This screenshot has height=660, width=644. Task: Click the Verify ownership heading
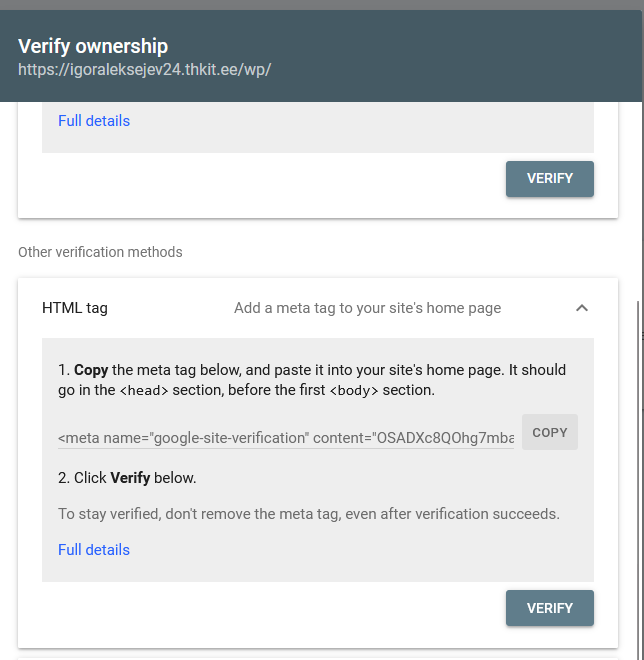(93, 46)
